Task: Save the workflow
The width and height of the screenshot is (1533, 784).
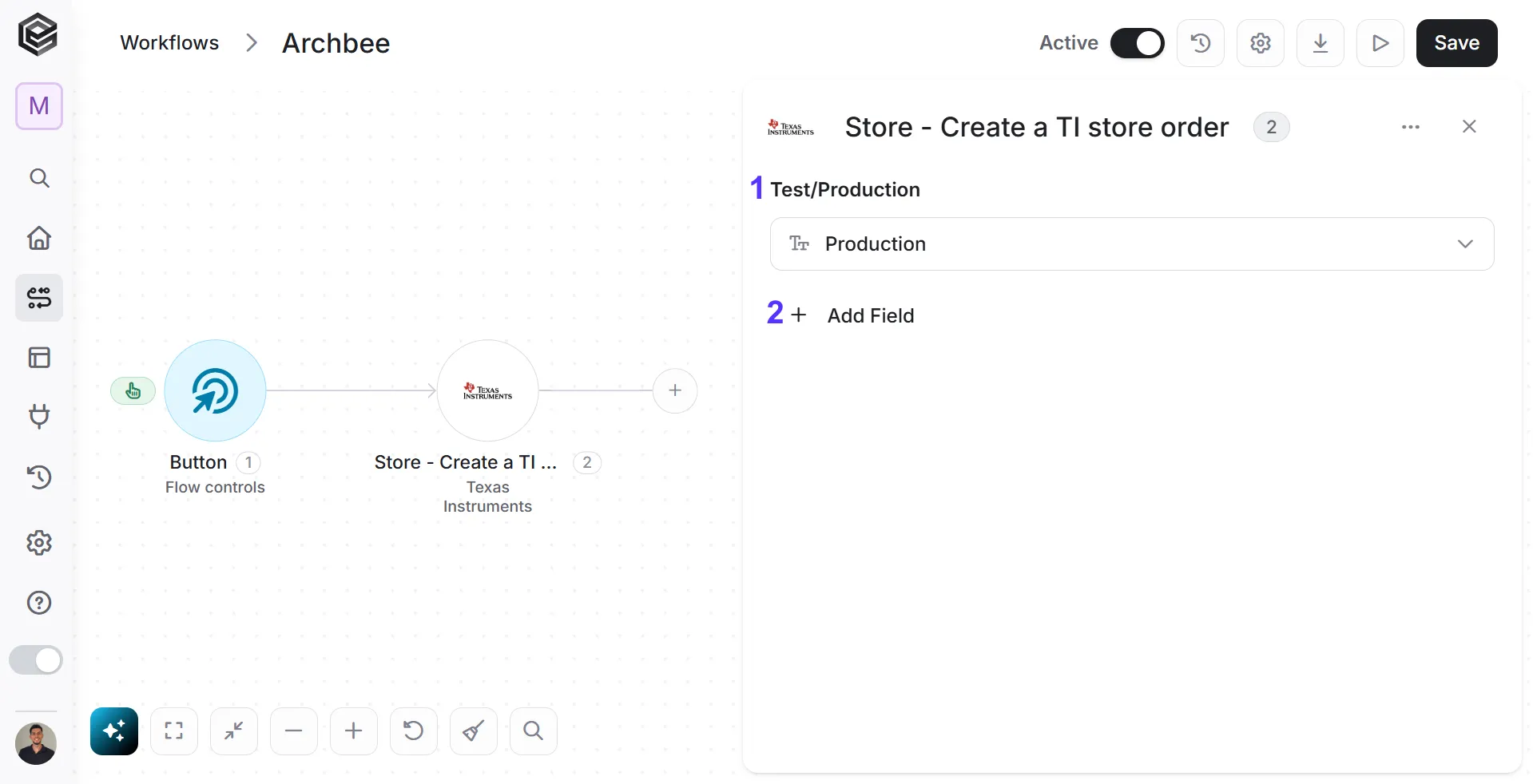Action: 1457,43
